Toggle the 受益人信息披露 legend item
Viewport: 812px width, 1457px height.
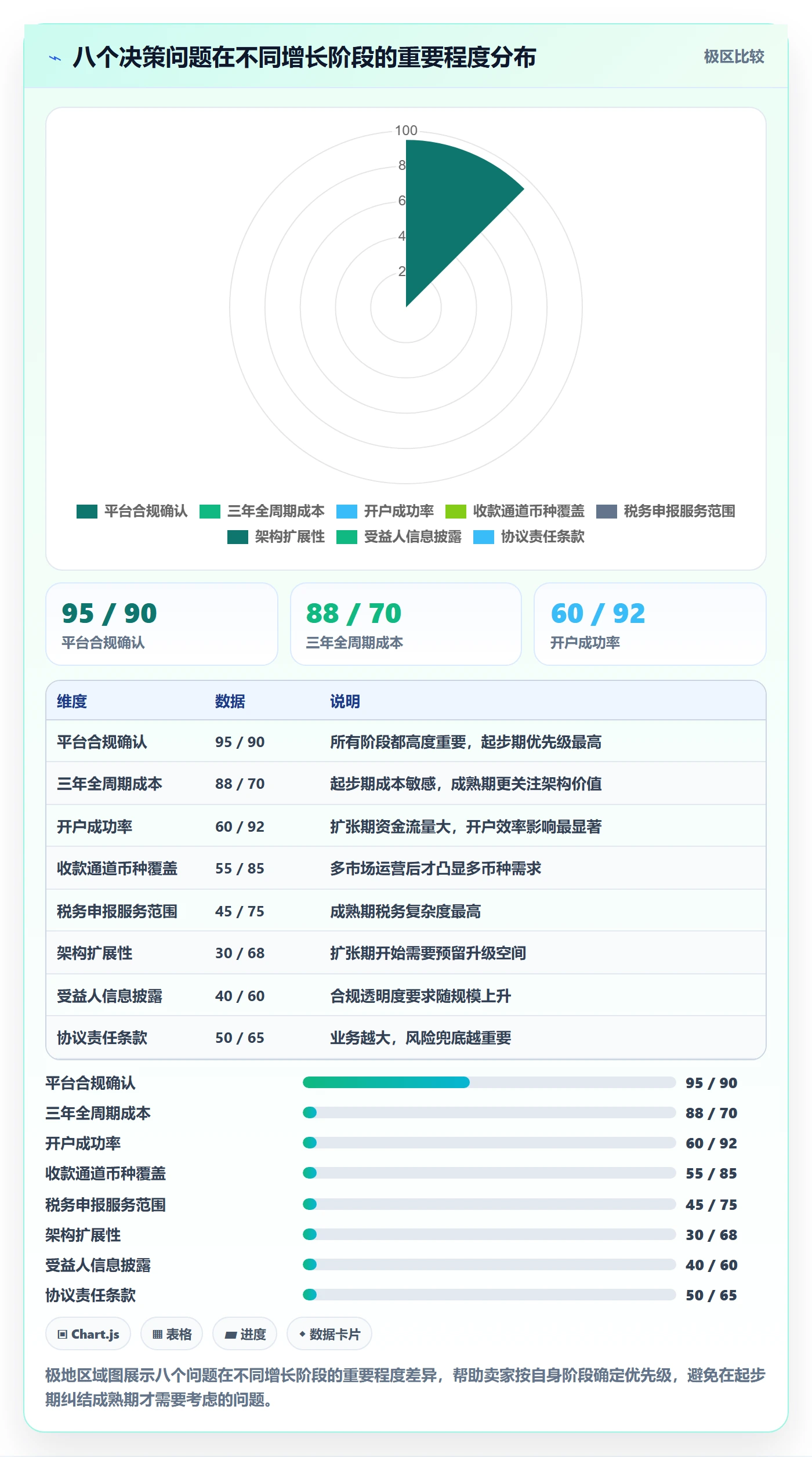click(x=399, y=537)
